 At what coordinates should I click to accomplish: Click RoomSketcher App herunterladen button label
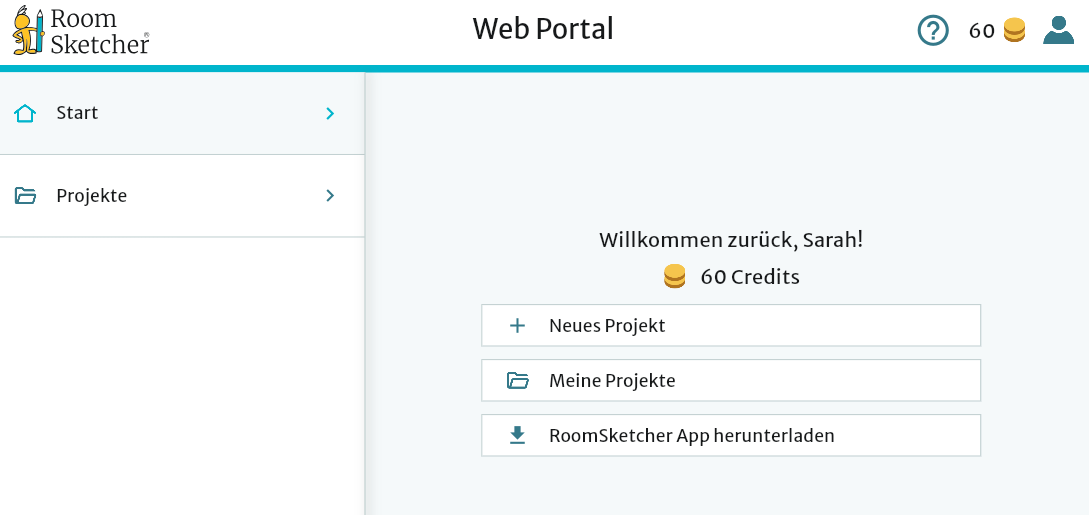(x=692, y=436)
